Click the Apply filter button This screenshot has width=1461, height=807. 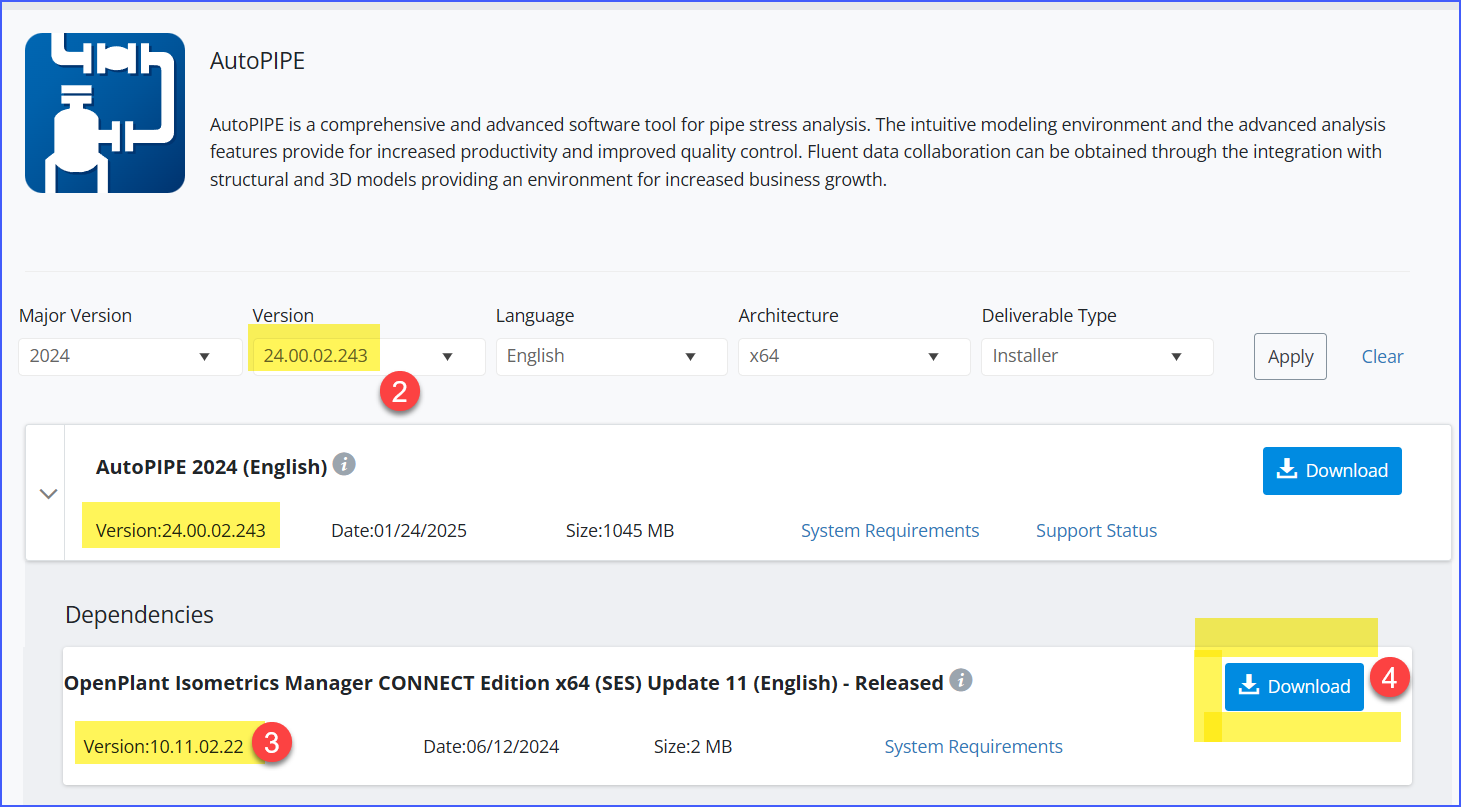[1290, 356]
